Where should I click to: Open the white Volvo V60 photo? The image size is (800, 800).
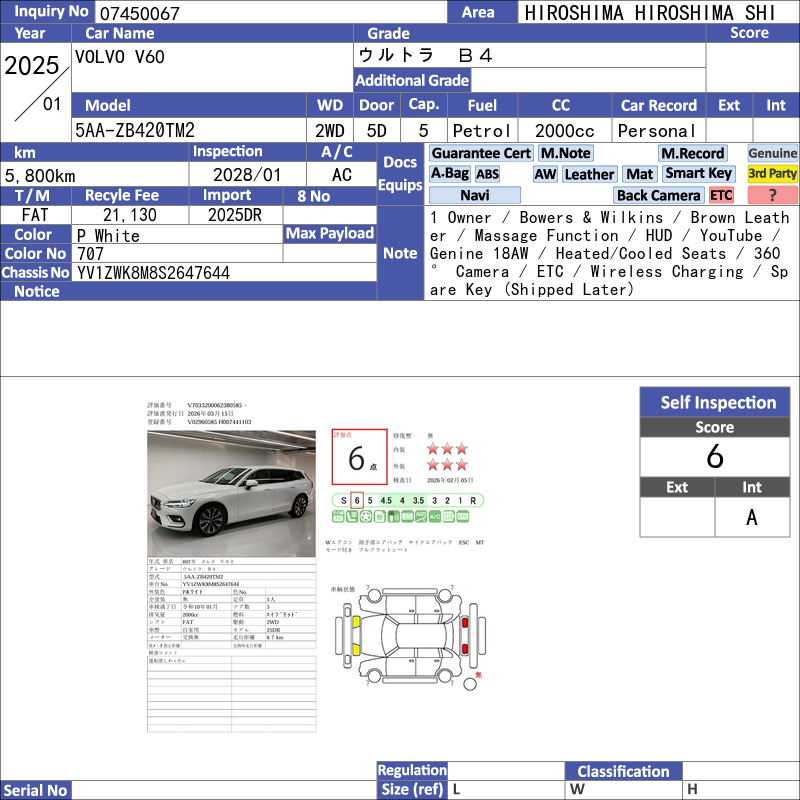pos(232,493)
